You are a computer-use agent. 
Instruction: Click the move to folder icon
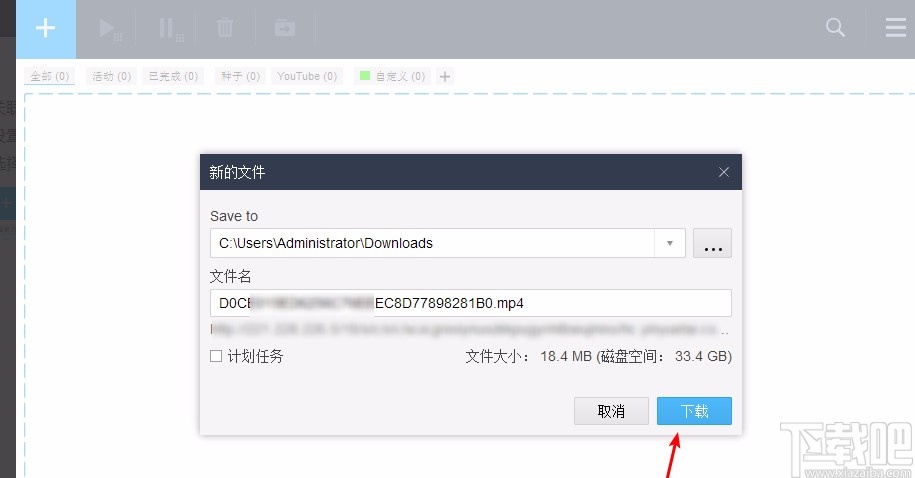[x=285, y=27]
